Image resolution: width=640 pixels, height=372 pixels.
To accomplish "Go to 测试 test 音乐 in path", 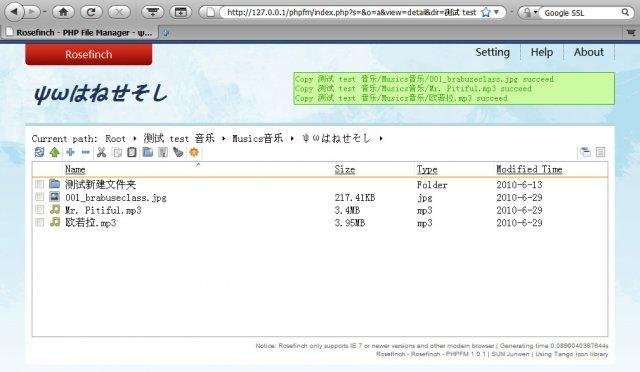I will [x=179, y=138].
